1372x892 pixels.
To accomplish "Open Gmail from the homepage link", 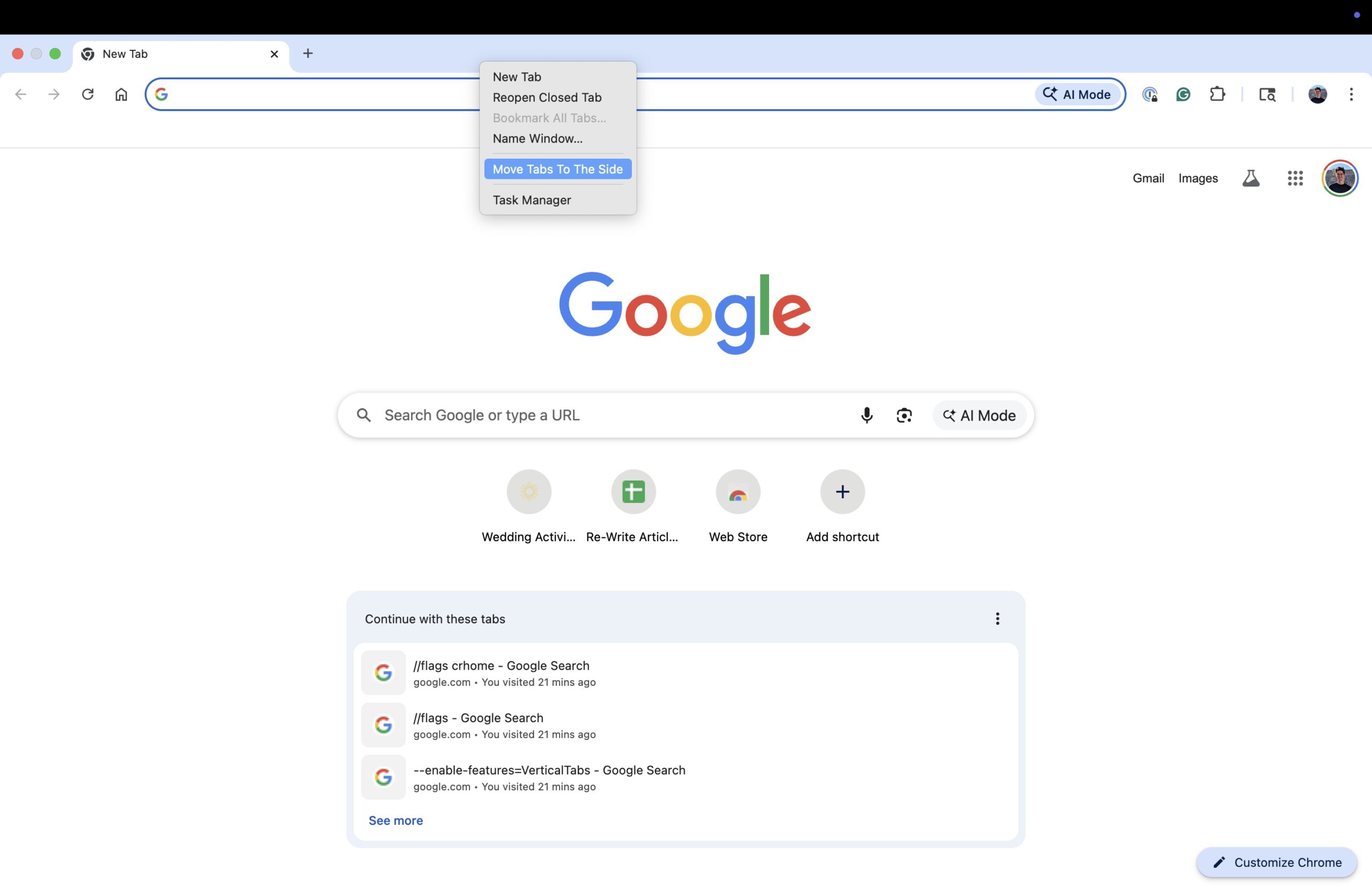I will click(1147, 178).
